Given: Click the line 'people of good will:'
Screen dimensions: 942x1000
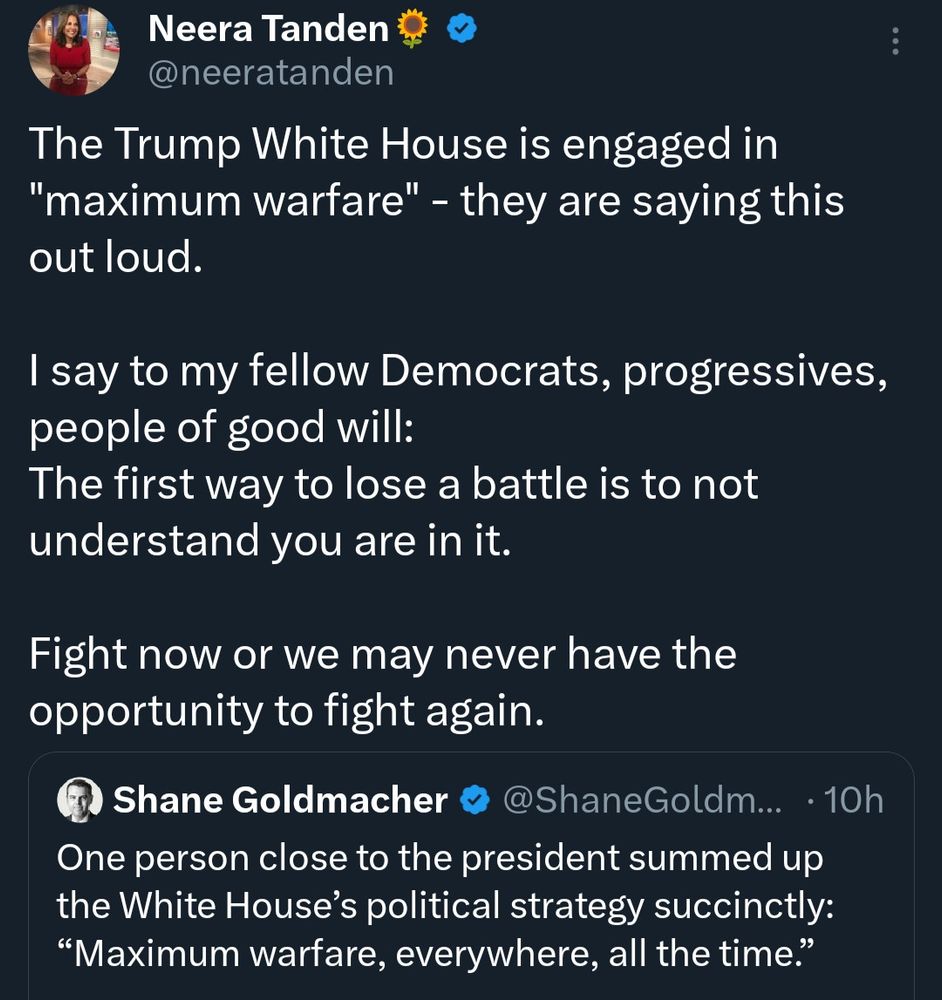Looking at the screenshot, I should point(221,428).
